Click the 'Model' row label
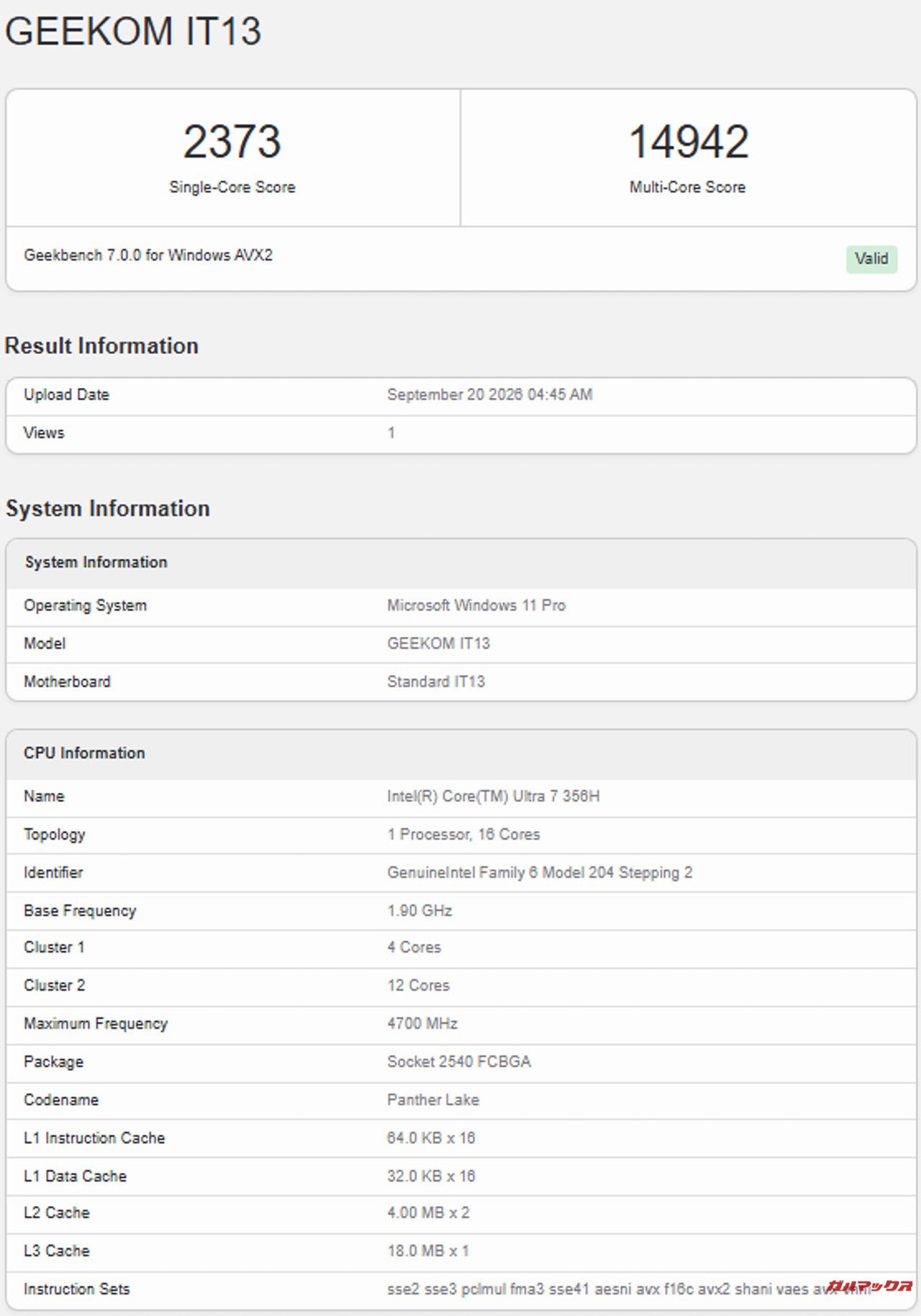 [x=45, y=643]
